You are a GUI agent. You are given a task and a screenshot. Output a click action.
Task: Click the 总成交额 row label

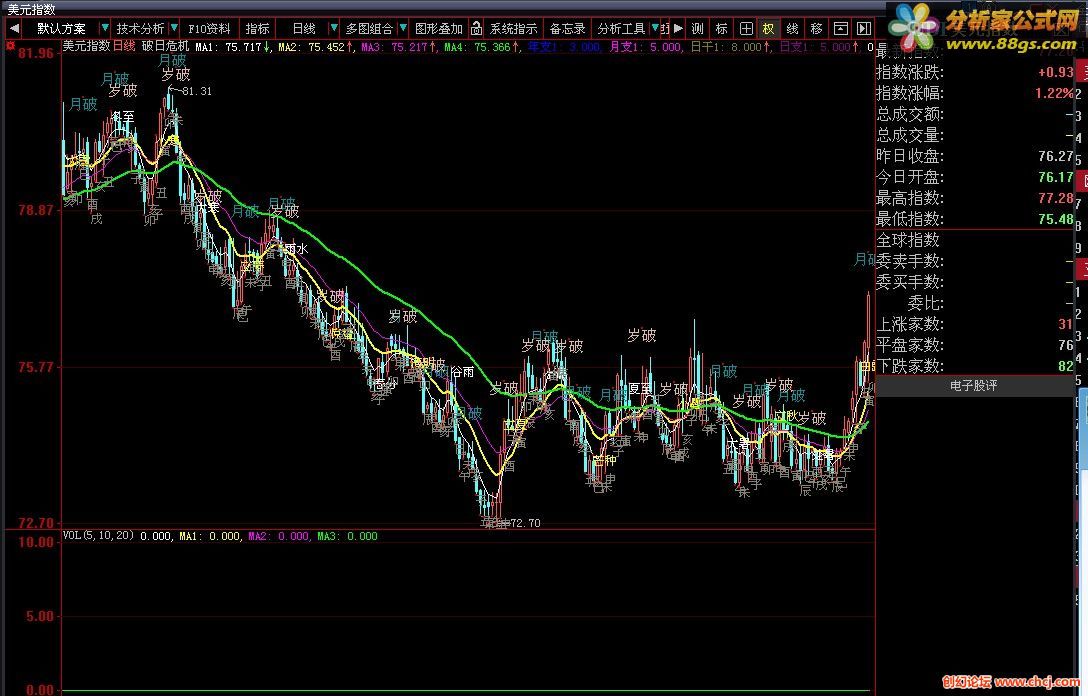pyautogui.click(x=910, y=114)
